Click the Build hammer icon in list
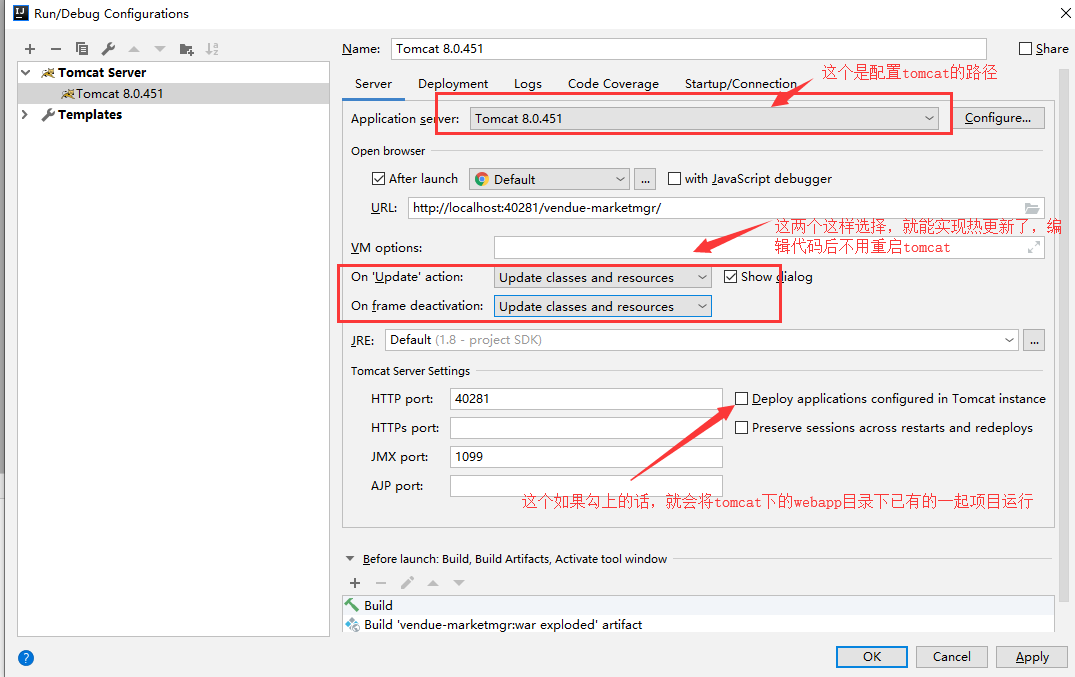 [352, 605]
